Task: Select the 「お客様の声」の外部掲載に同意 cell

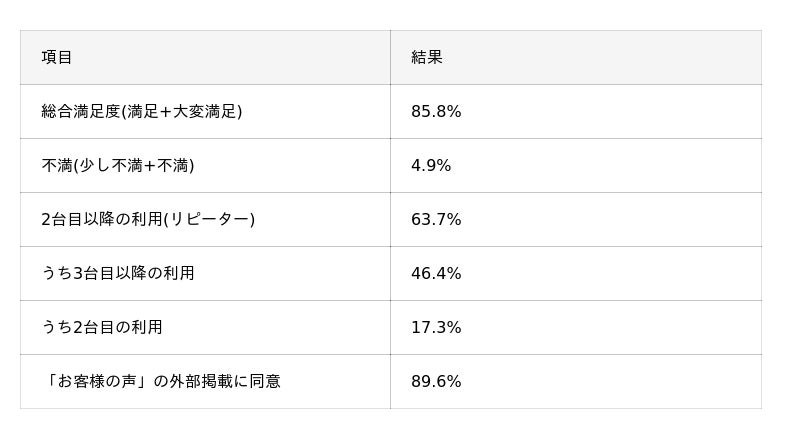Action: pos(205,381)
